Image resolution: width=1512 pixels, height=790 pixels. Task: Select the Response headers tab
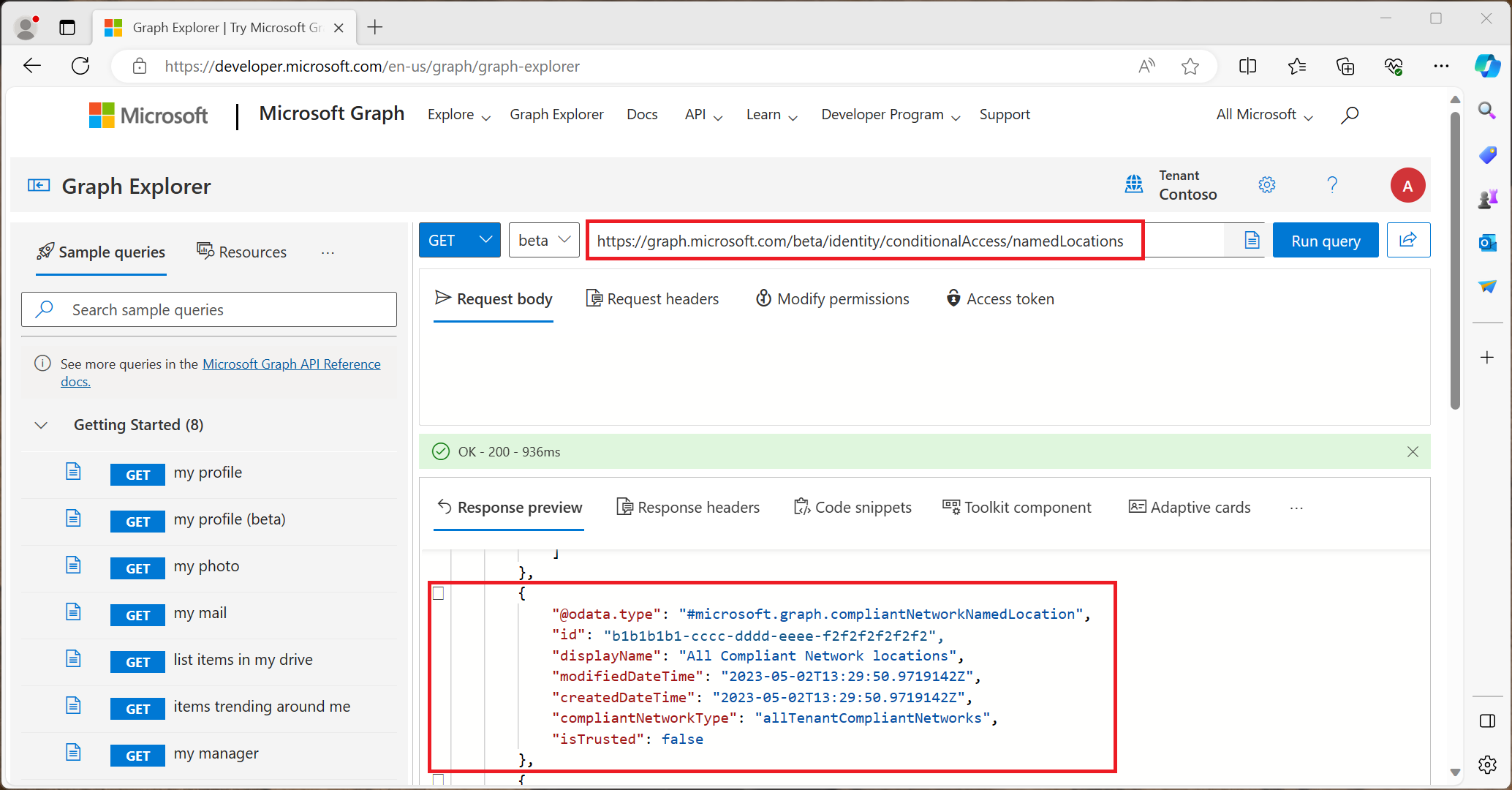687,506
